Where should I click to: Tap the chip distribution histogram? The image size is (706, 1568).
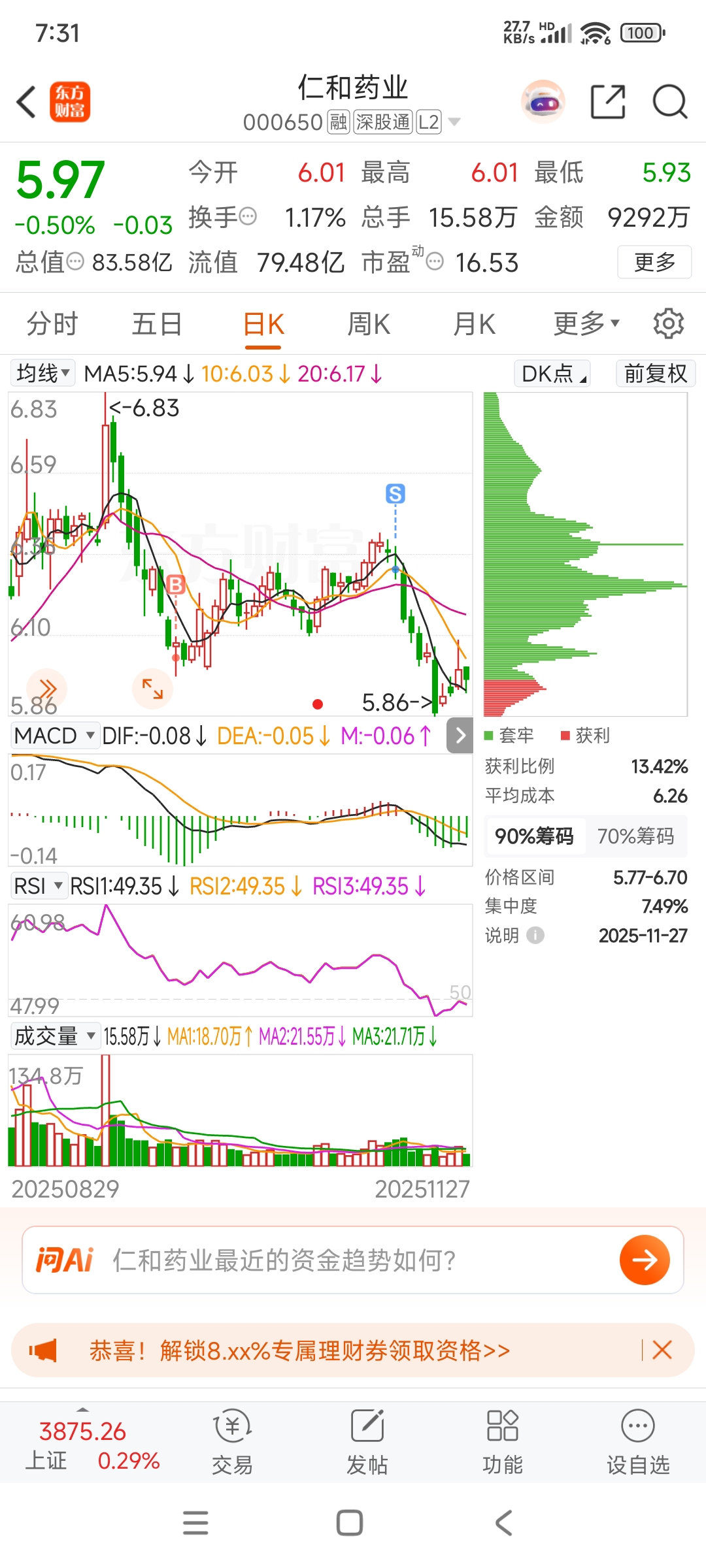[x=585, y=554]
